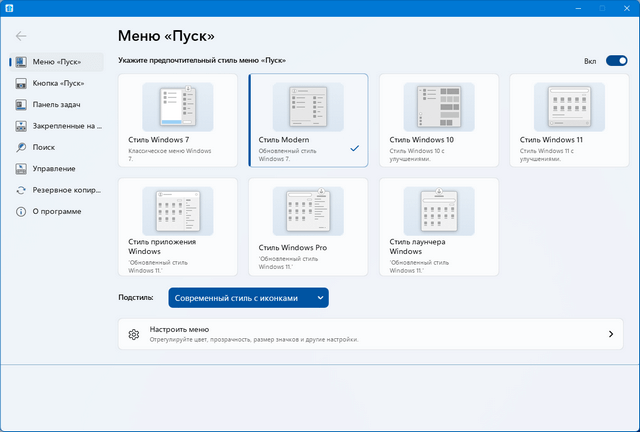Click the Меню «Пуск» sidebar icon
The height and width of the screenshot is (432, 640).
(21, 62)
